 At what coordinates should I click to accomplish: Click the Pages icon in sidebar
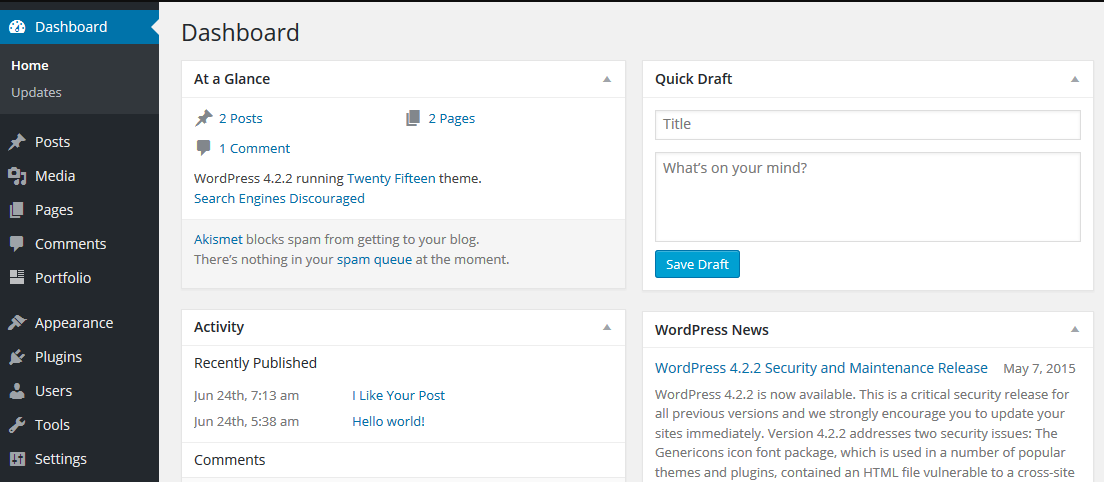pos(17,210)
